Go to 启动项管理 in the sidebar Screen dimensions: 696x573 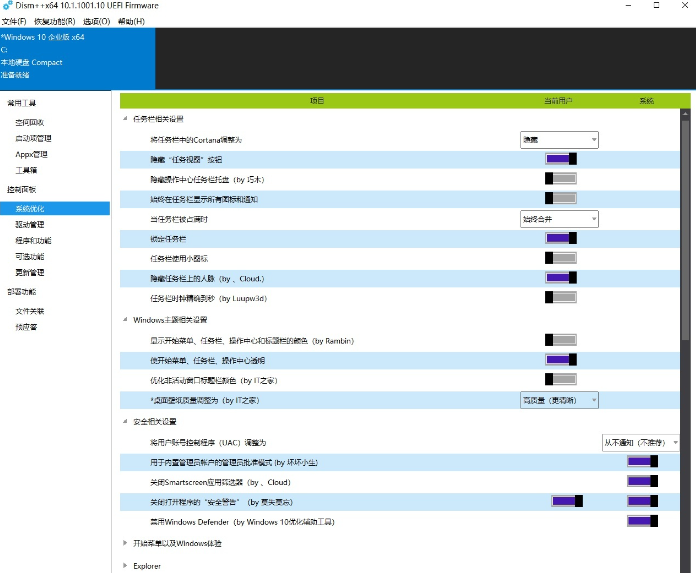[x=34, y=138]
